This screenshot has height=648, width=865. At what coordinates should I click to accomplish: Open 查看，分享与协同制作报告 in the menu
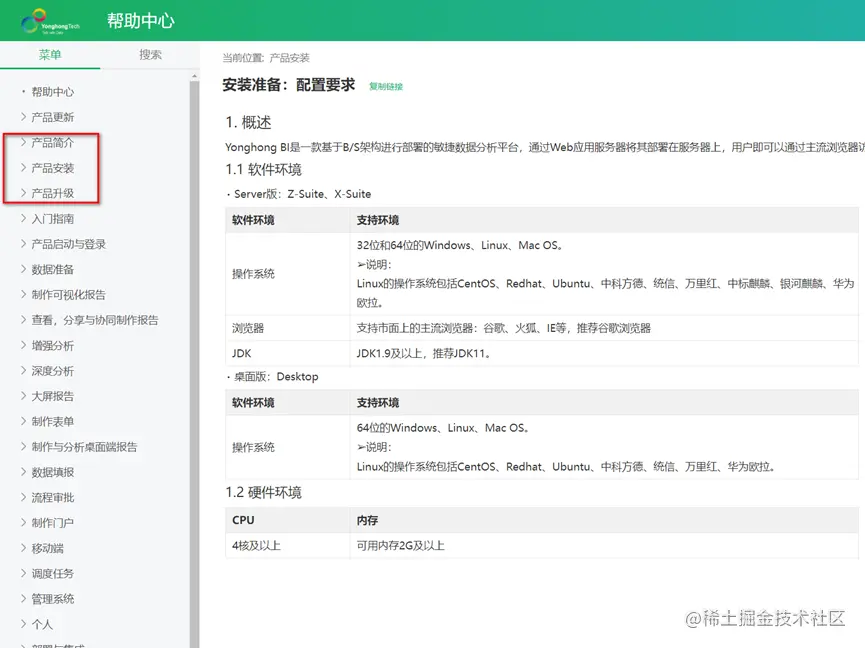(95, 320)
